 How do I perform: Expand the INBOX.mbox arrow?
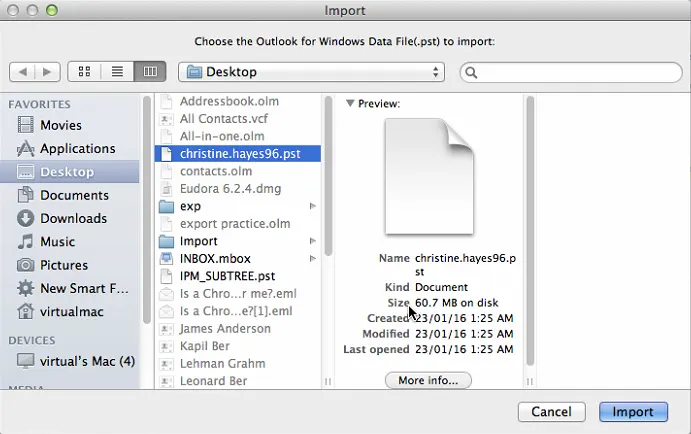coord(312,258)
